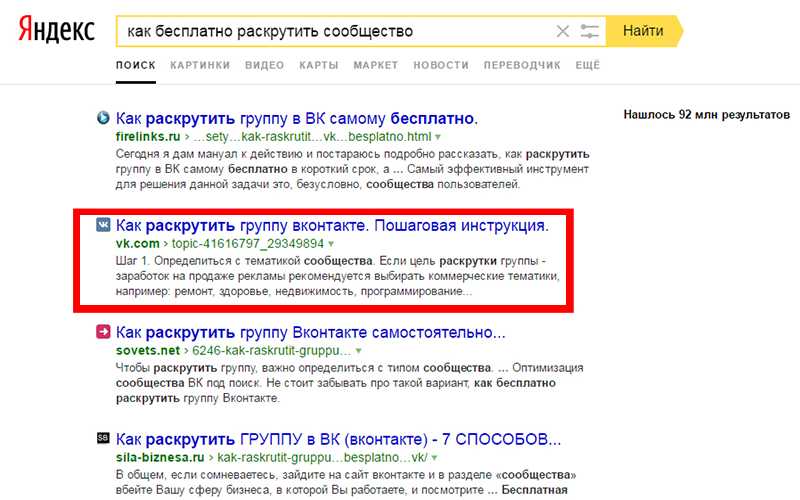Open result 'Как раскрутить группу в ВК самому бесплатно'
The width and height of the screenshot is (800, 500).
296,118
